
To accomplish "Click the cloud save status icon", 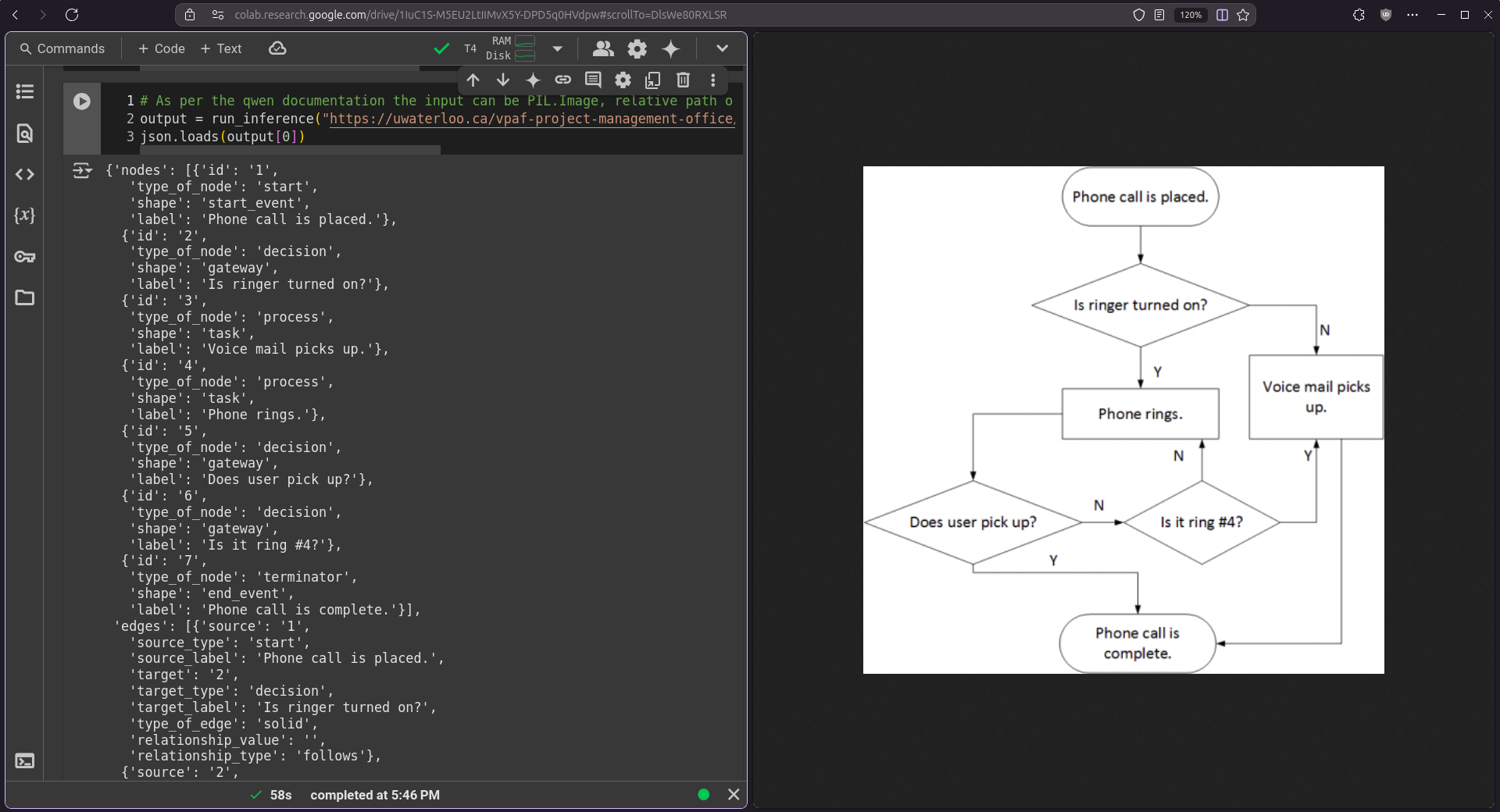I will click(x=277, y=48).
